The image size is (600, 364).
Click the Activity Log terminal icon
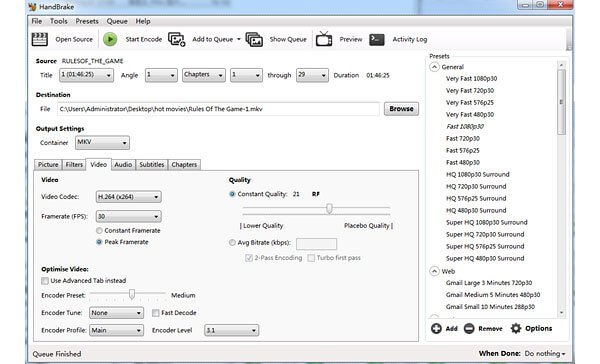(x=377, y=39)
